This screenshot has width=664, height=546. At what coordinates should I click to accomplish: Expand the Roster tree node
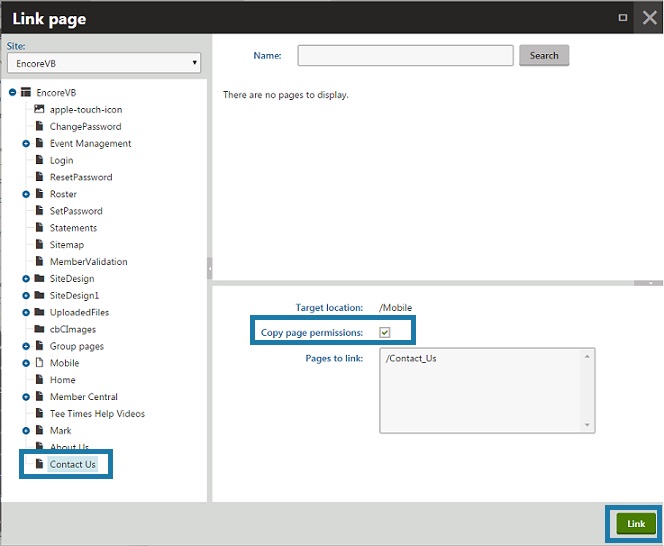coord(27,194)
